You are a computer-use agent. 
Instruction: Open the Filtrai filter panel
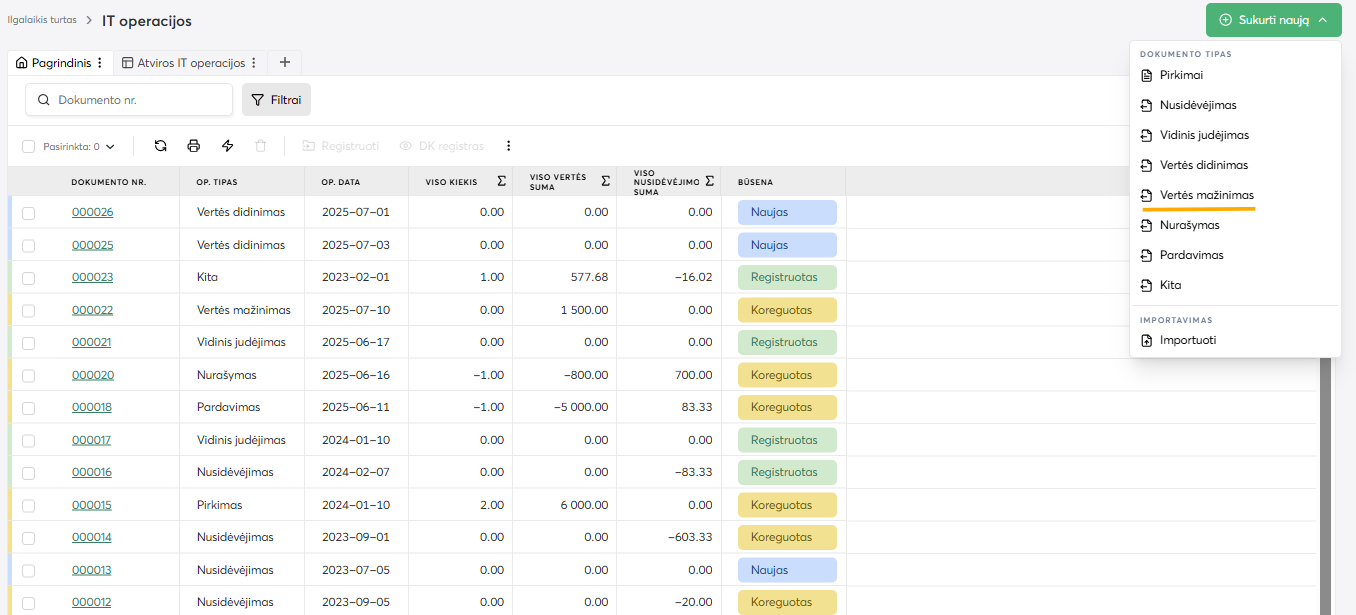tap(276, 100)
